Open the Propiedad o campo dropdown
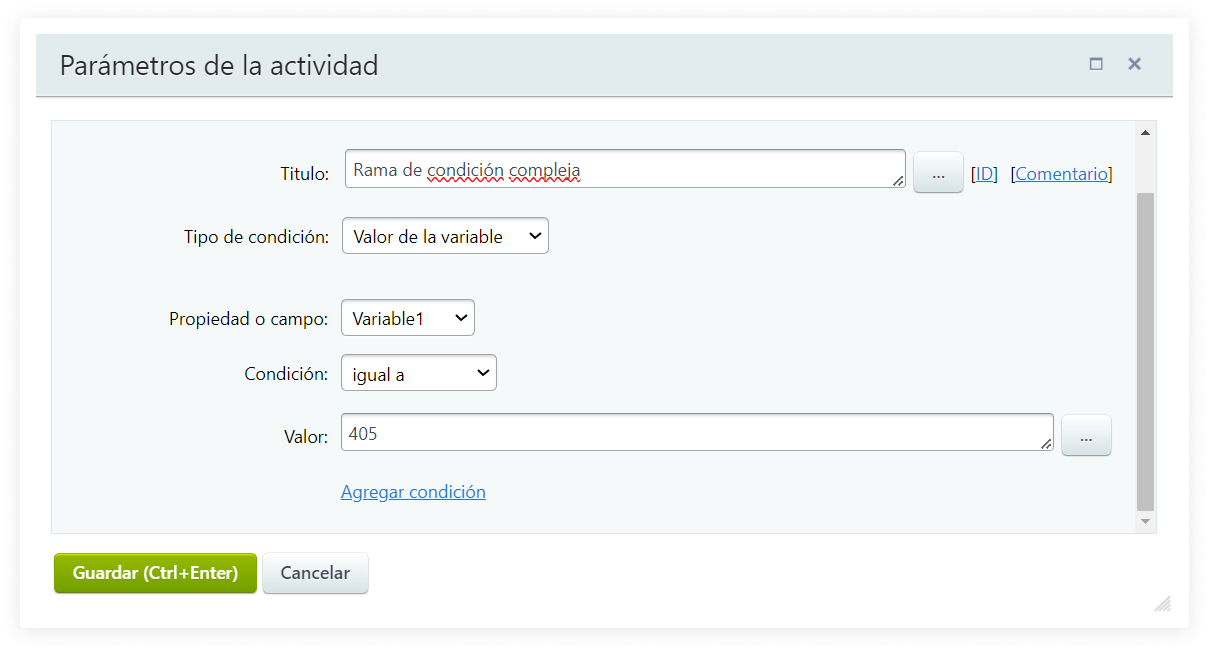 tap(408, 318)
